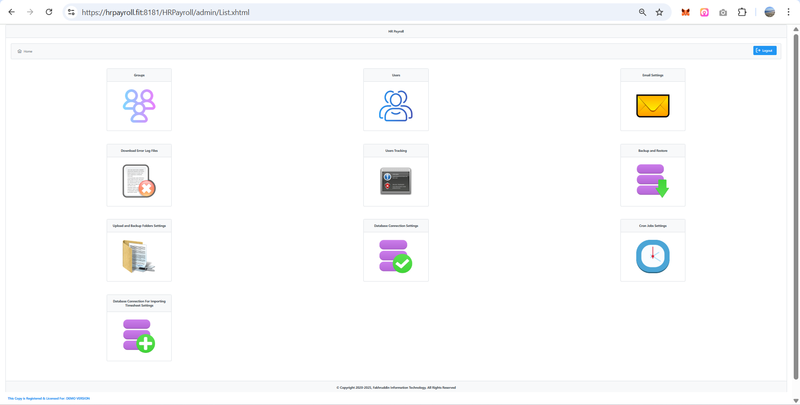The image size is (800, 405).
Task: Open the Users management icon
Action: [396, 105]
